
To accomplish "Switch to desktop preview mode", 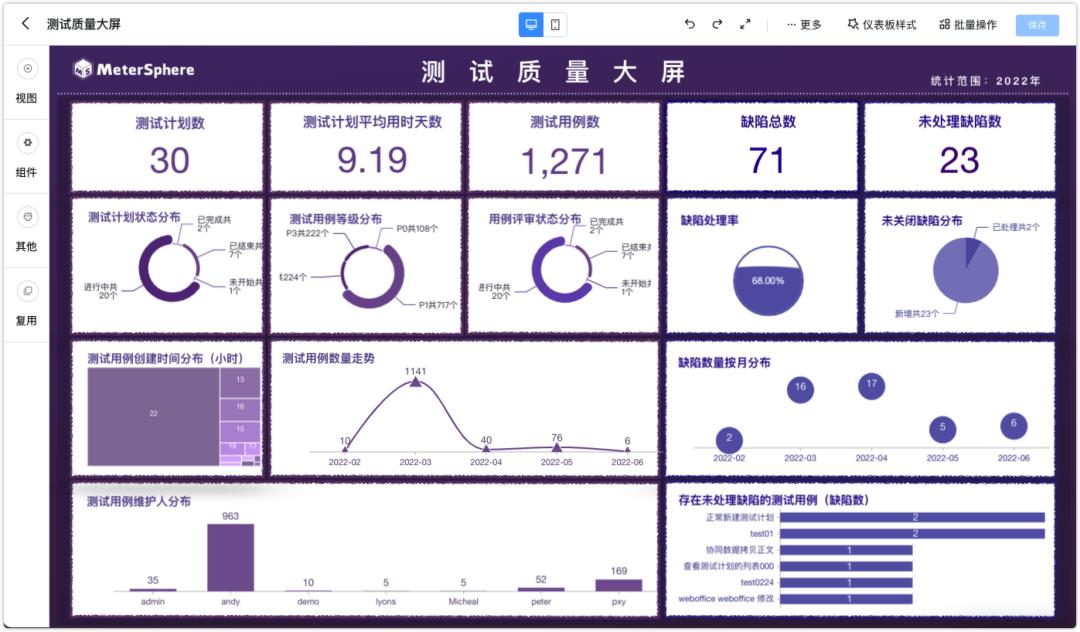I will click(529, 22).
